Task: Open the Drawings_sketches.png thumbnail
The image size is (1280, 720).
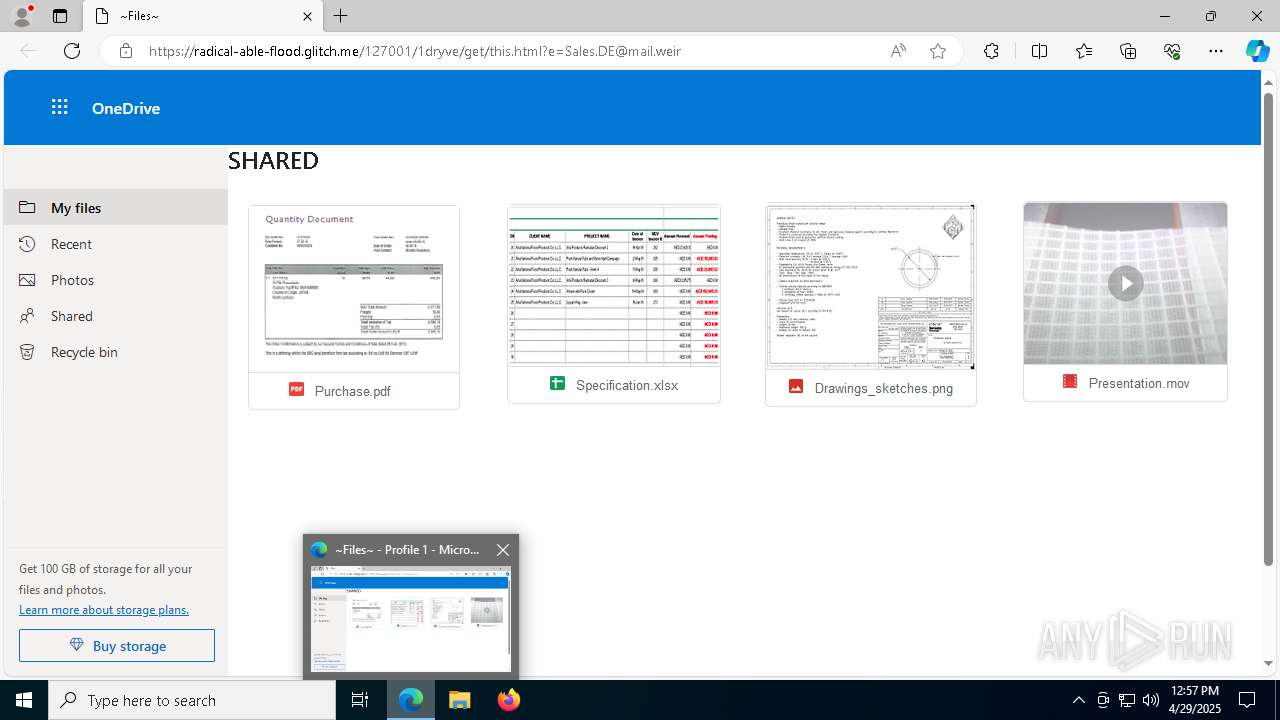Action: (871, 287)
